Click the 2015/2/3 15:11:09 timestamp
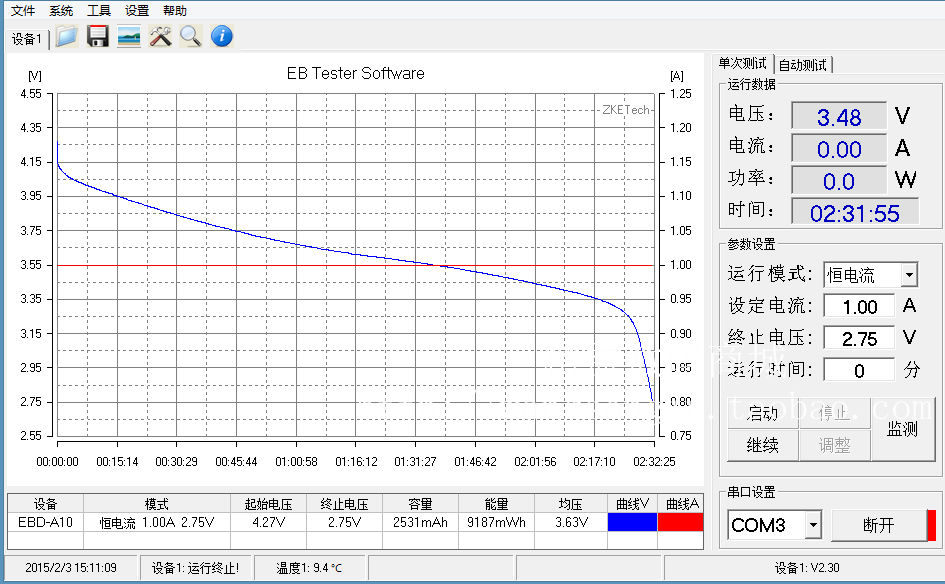Image resolution: width=945 pixels, height=584 pixels. point(71,568)
